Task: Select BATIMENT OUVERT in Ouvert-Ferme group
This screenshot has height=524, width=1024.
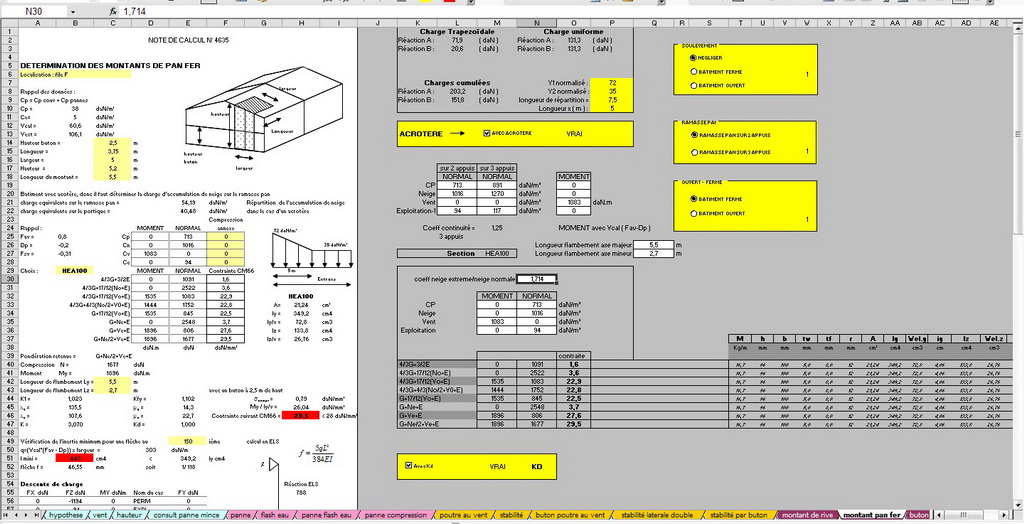Action: (x=694, y=213)
